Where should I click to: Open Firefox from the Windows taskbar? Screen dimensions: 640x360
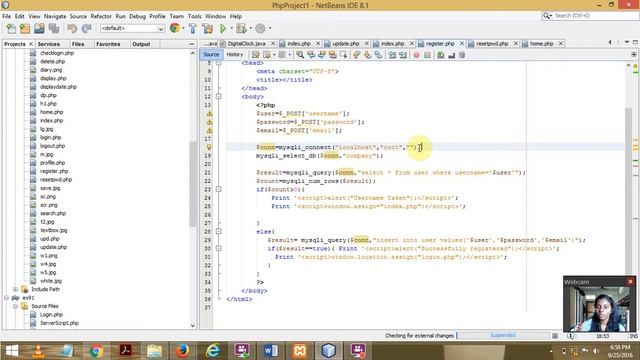tap(182, 351)
